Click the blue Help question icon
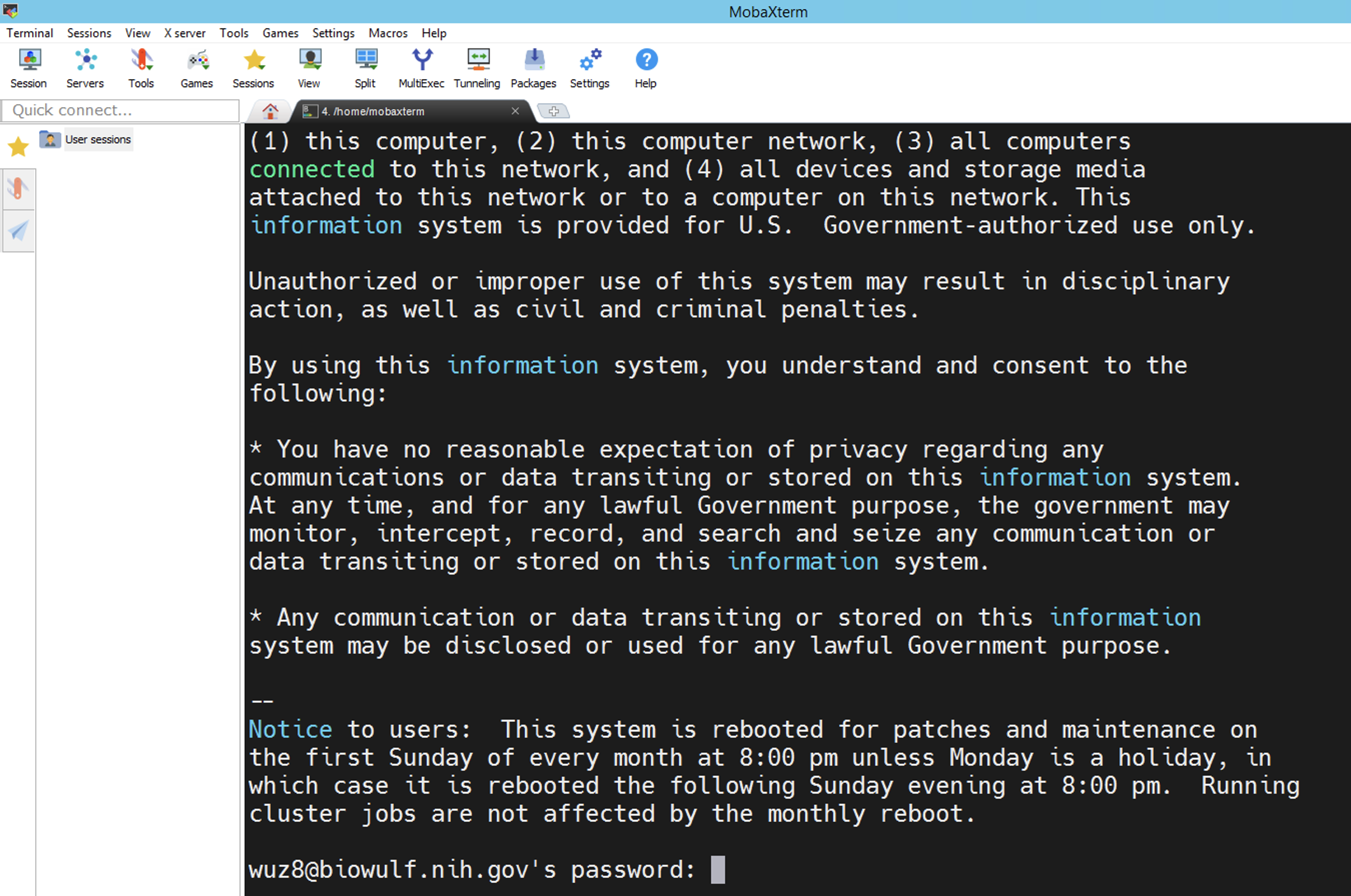The width and height of the screenshot is (1351, 896). [x=646, y=68]
